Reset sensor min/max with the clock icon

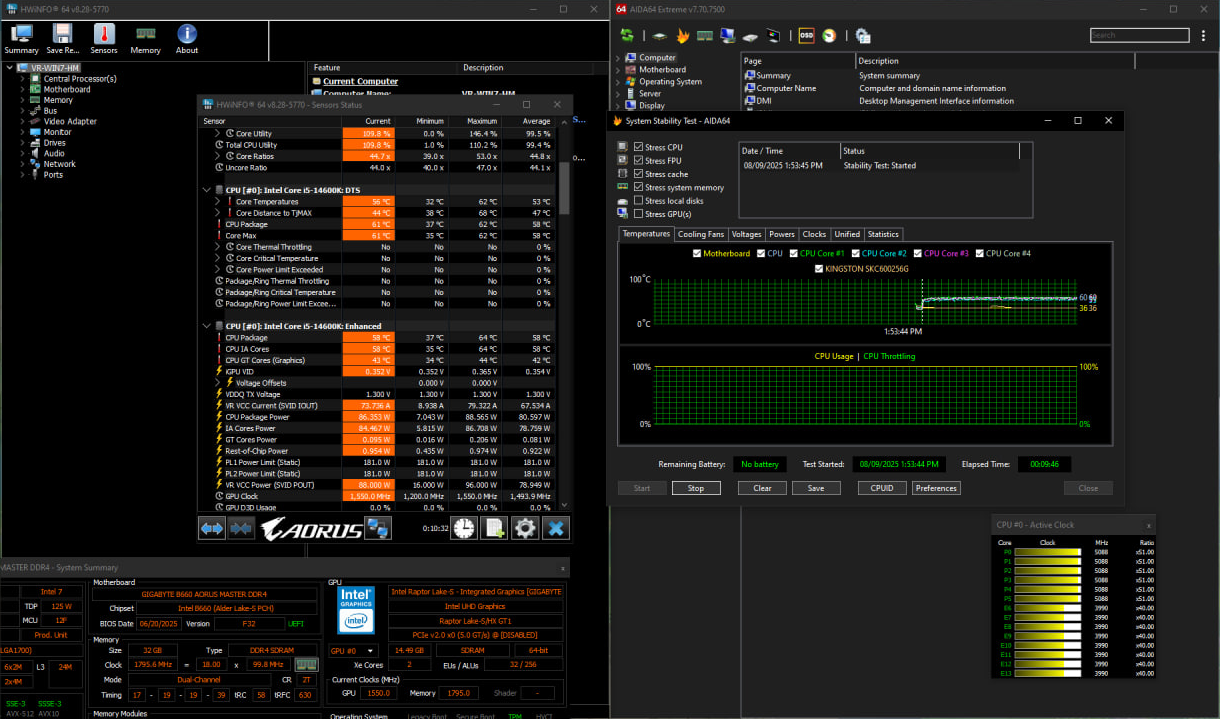(x=464, y=528)
